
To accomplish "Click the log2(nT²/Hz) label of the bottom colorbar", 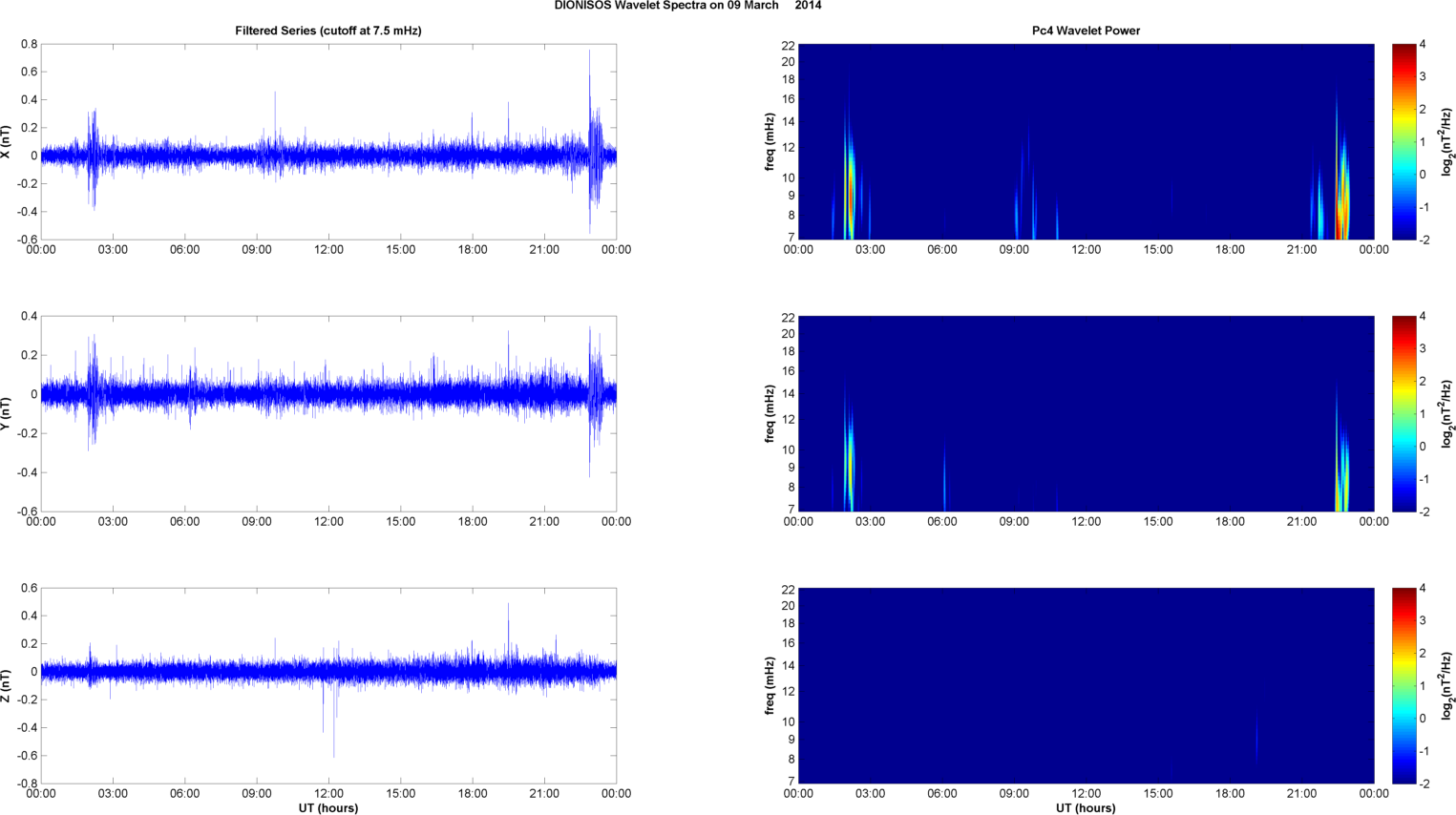I will [x=1447, y=685].
